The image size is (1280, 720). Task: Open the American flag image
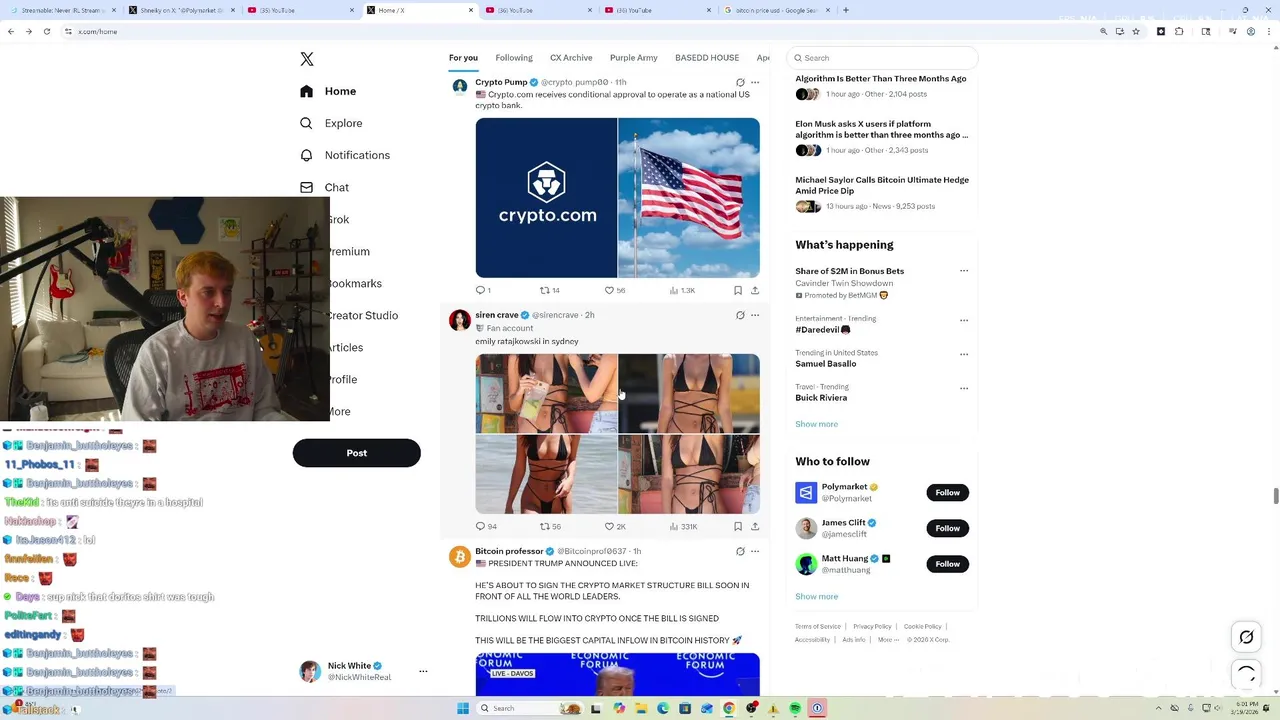click(x=689, y=198)
